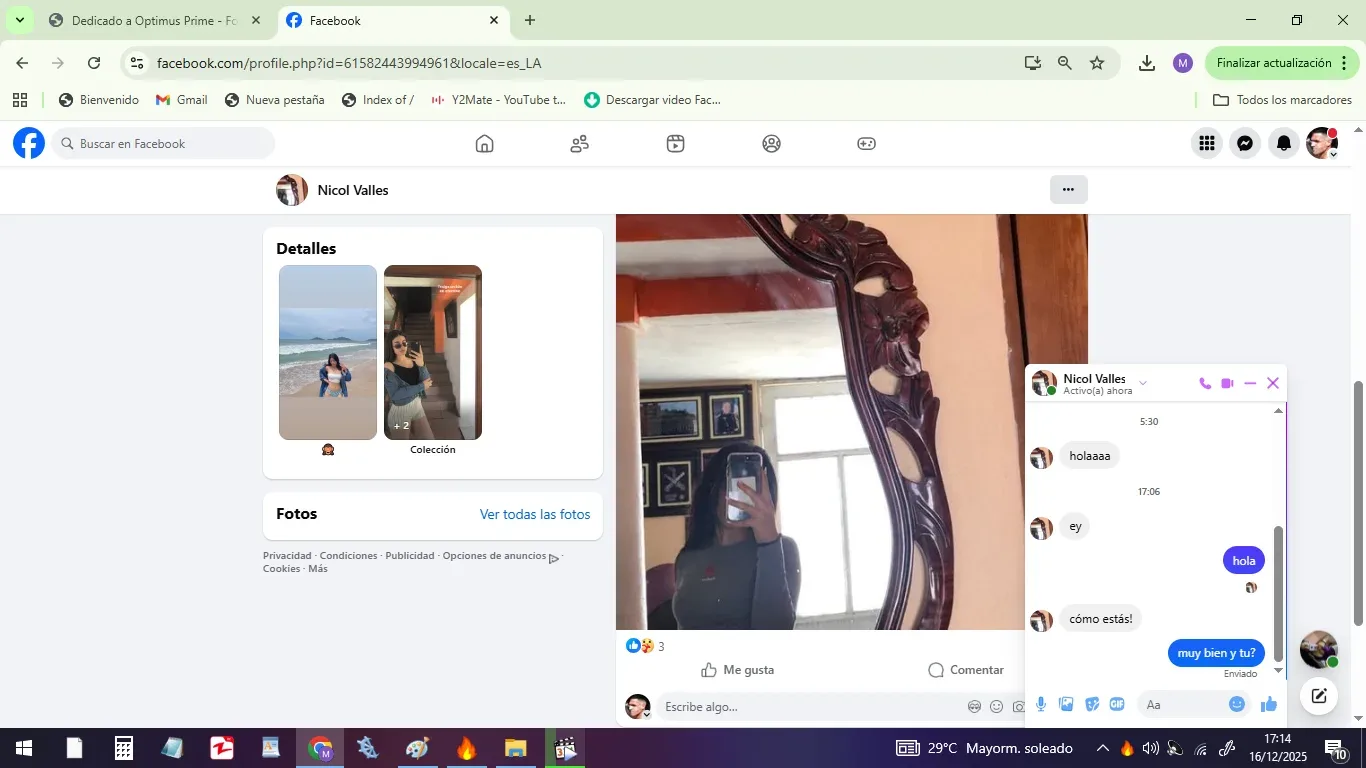This screenshot has width=1366, height=768.
Task: Click the Escribe algo comment field
Action: tap(810, 707)
